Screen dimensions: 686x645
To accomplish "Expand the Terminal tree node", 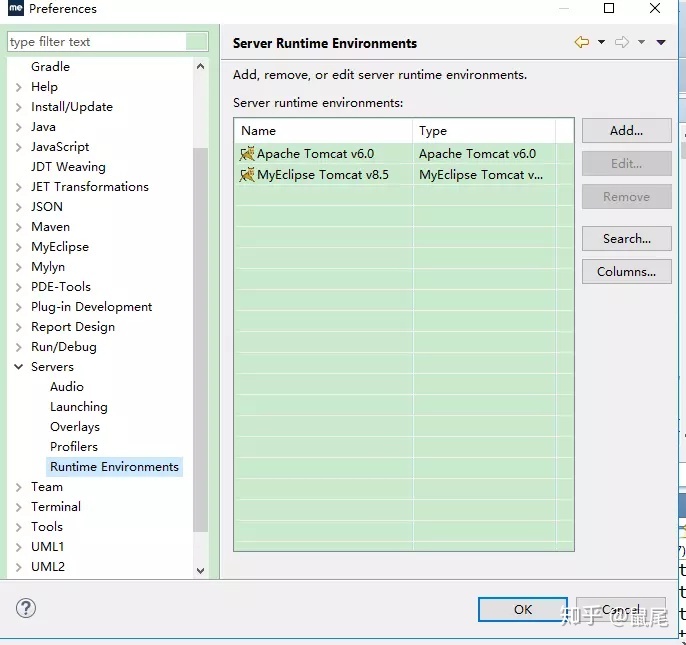I will tap(18, 507).
